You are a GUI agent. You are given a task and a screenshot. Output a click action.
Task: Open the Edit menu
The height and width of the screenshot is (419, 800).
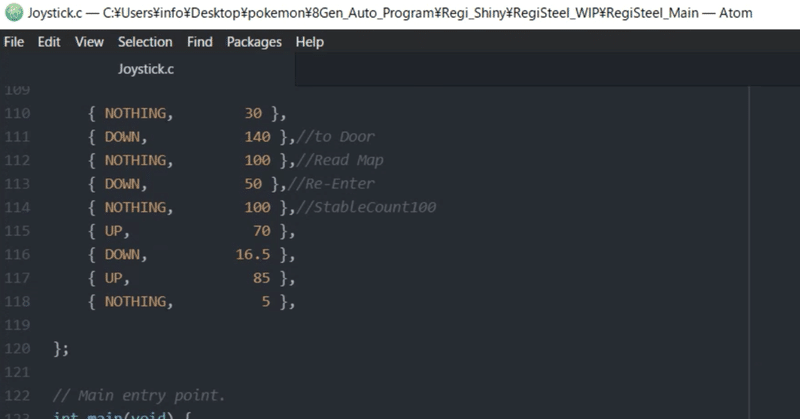tap(49, 42)
